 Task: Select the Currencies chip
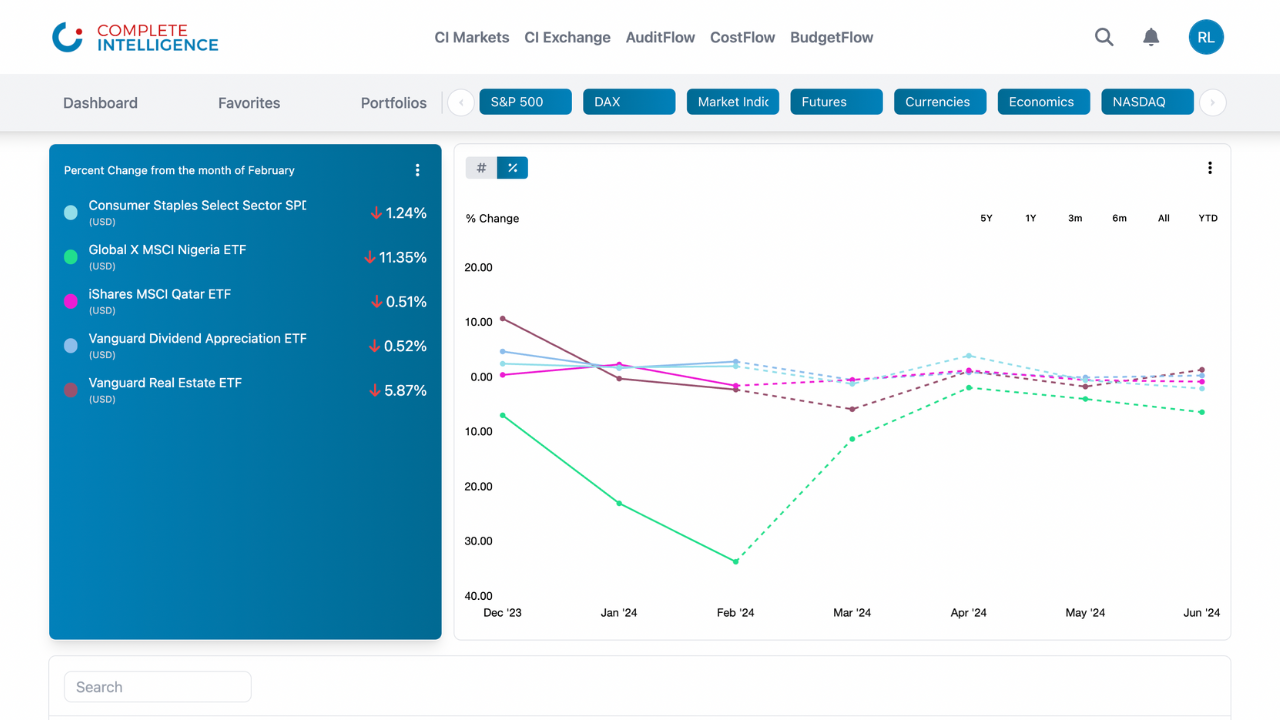(940, 102)
